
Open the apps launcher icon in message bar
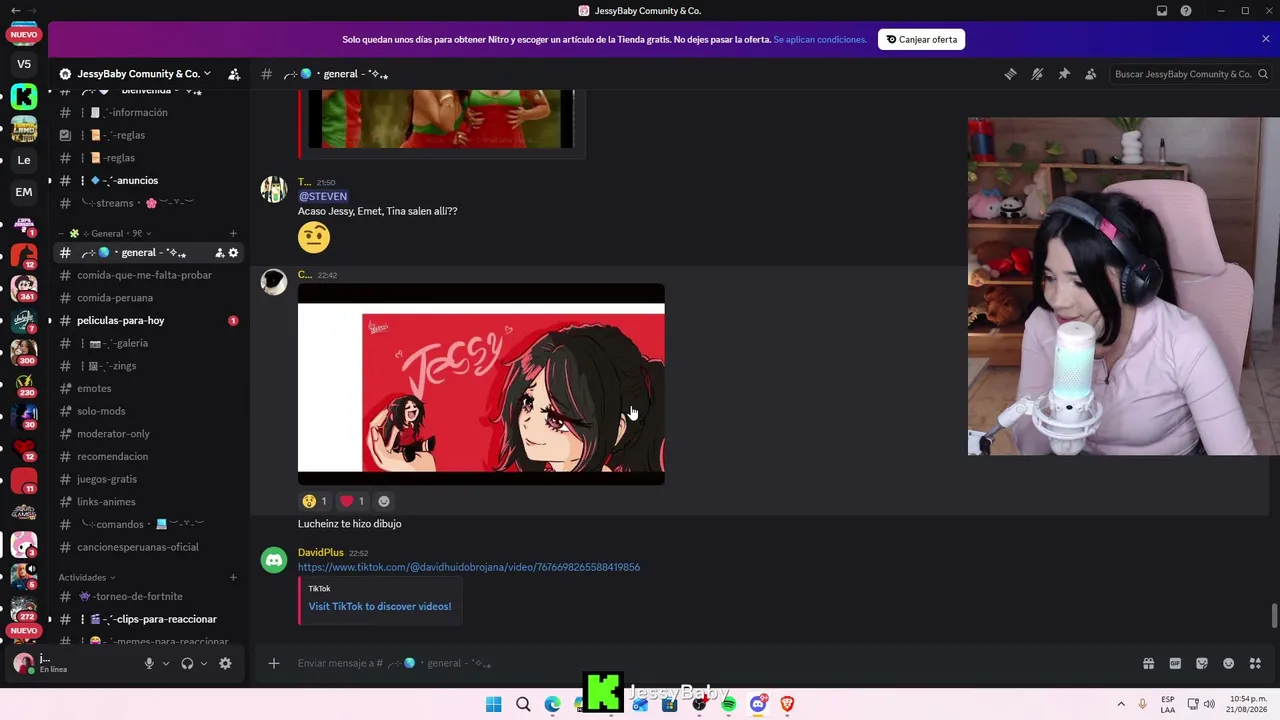point(1256,663)
